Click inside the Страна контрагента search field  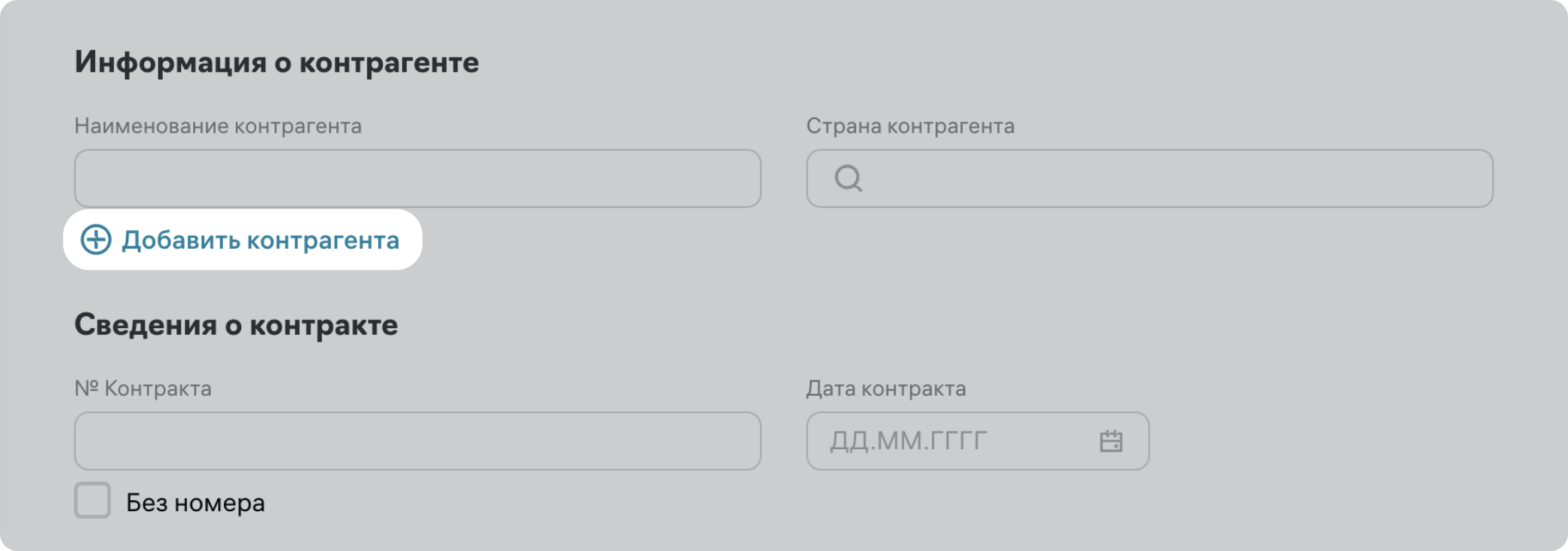[x=1156, y=179]
